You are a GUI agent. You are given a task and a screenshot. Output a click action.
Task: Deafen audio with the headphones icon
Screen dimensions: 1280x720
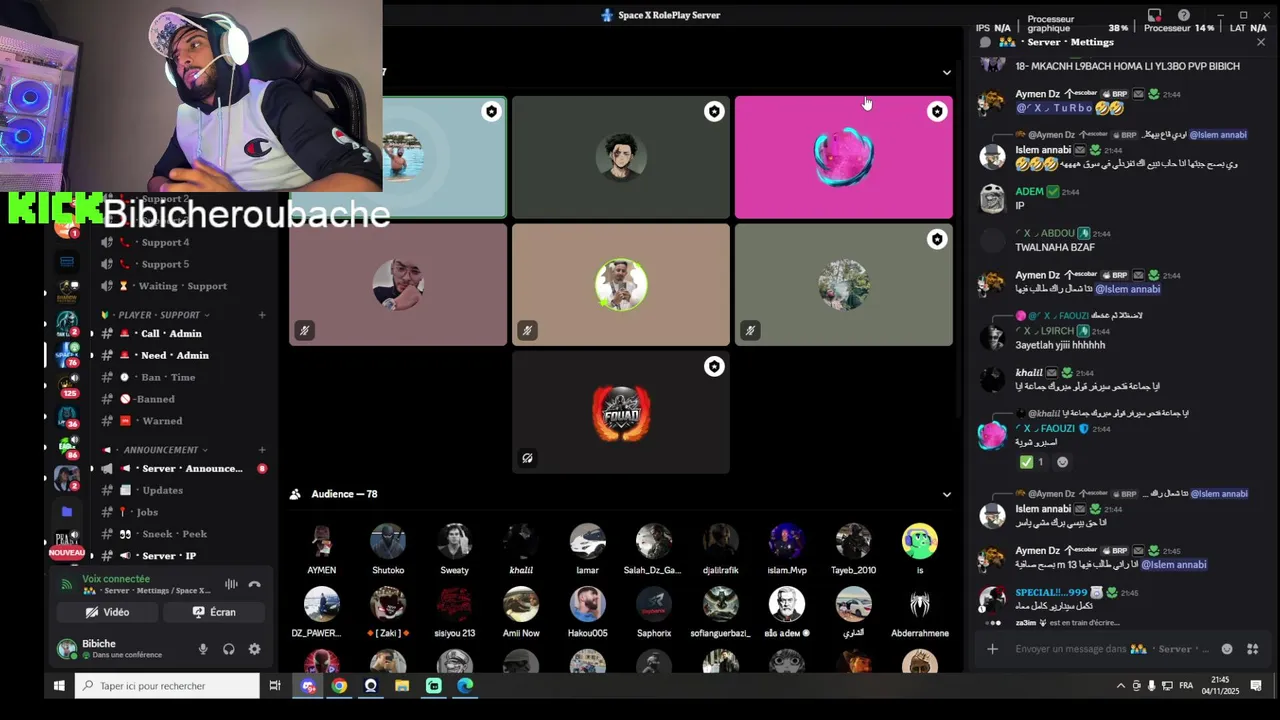tap(229, 649)
